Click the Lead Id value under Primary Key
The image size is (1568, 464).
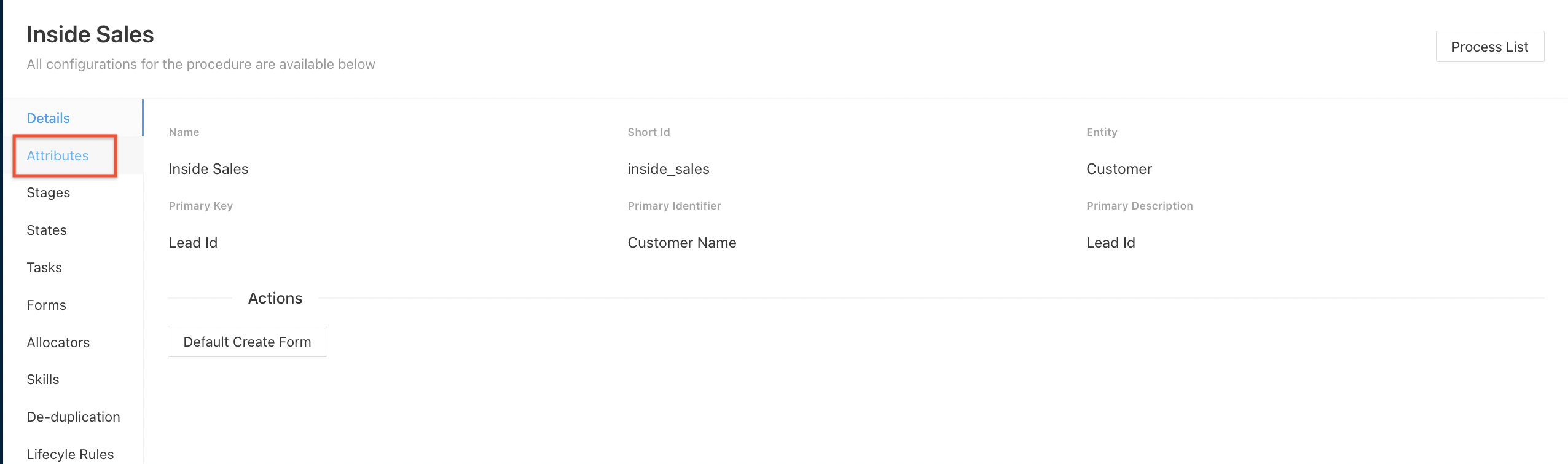(x=193, y=243)
